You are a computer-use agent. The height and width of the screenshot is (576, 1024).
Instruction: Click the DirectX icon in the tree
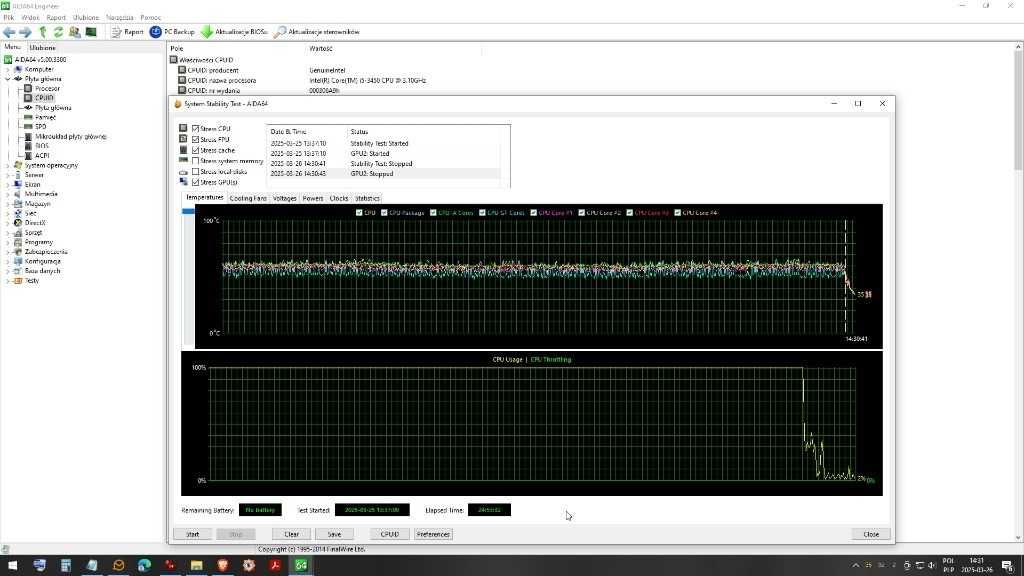18,223
